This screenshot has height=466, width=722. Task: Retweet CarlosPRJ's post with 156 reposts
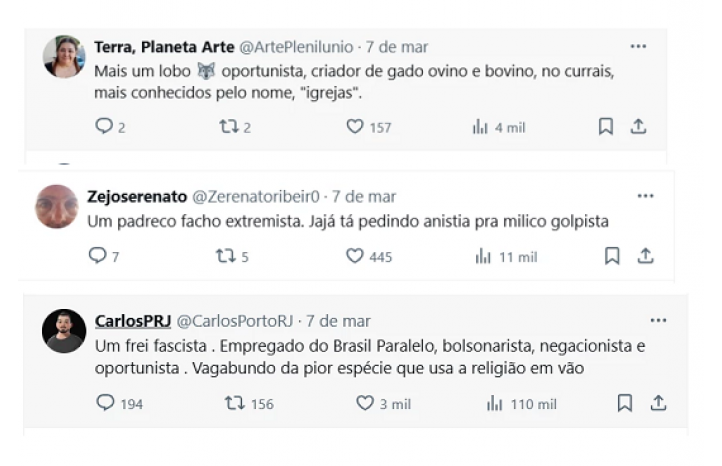234,403
